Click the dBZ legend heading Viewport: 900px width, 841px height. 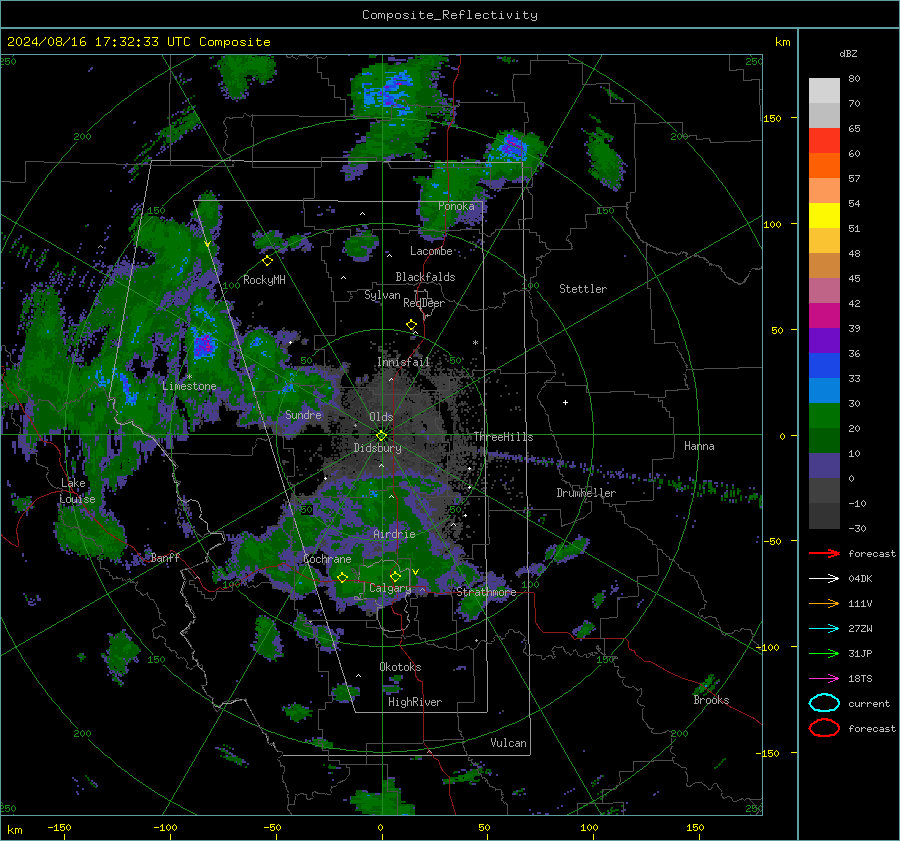click(848, 54)
